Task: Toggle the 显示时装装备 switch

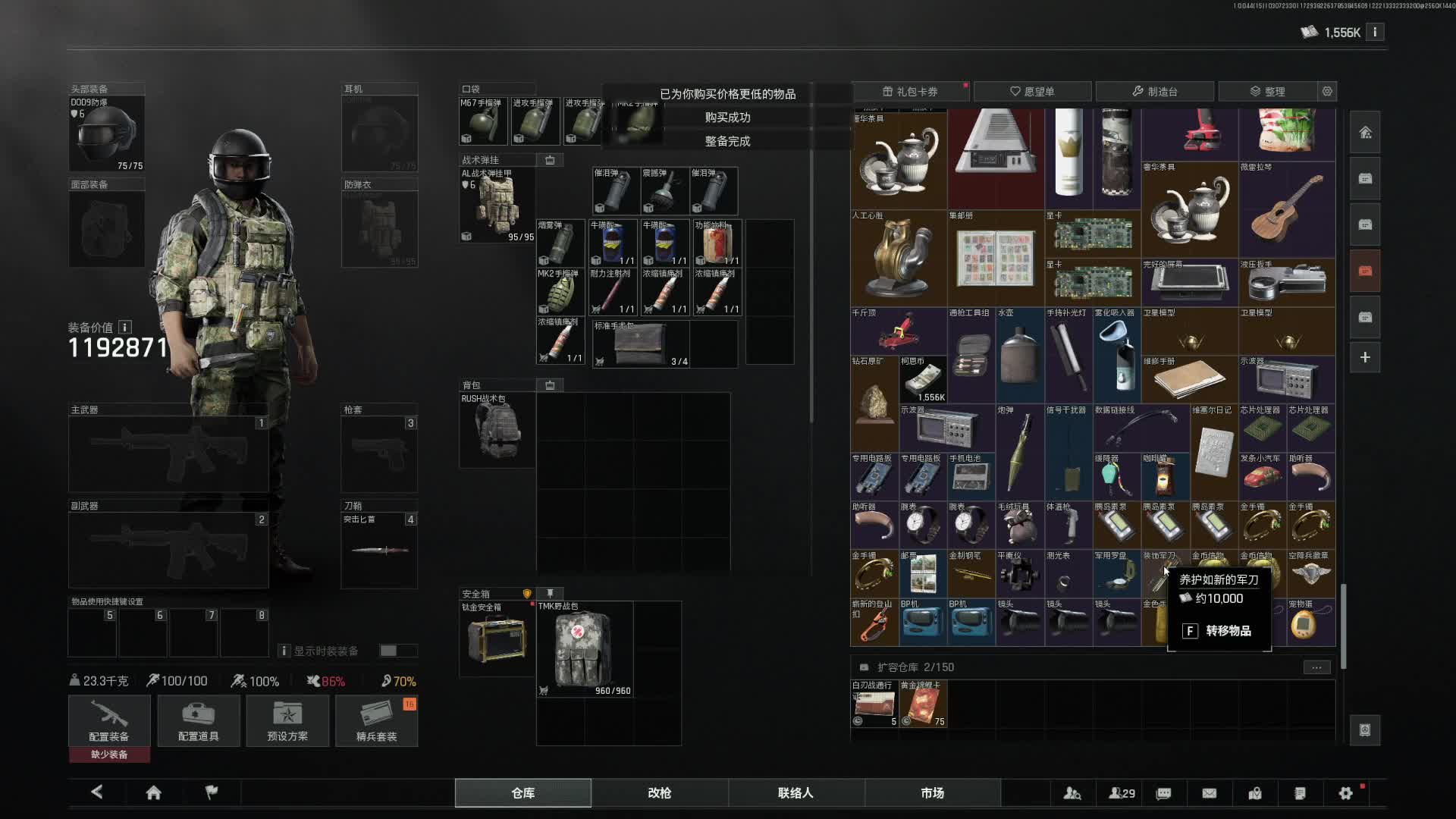Action: [x=397, y=651]
